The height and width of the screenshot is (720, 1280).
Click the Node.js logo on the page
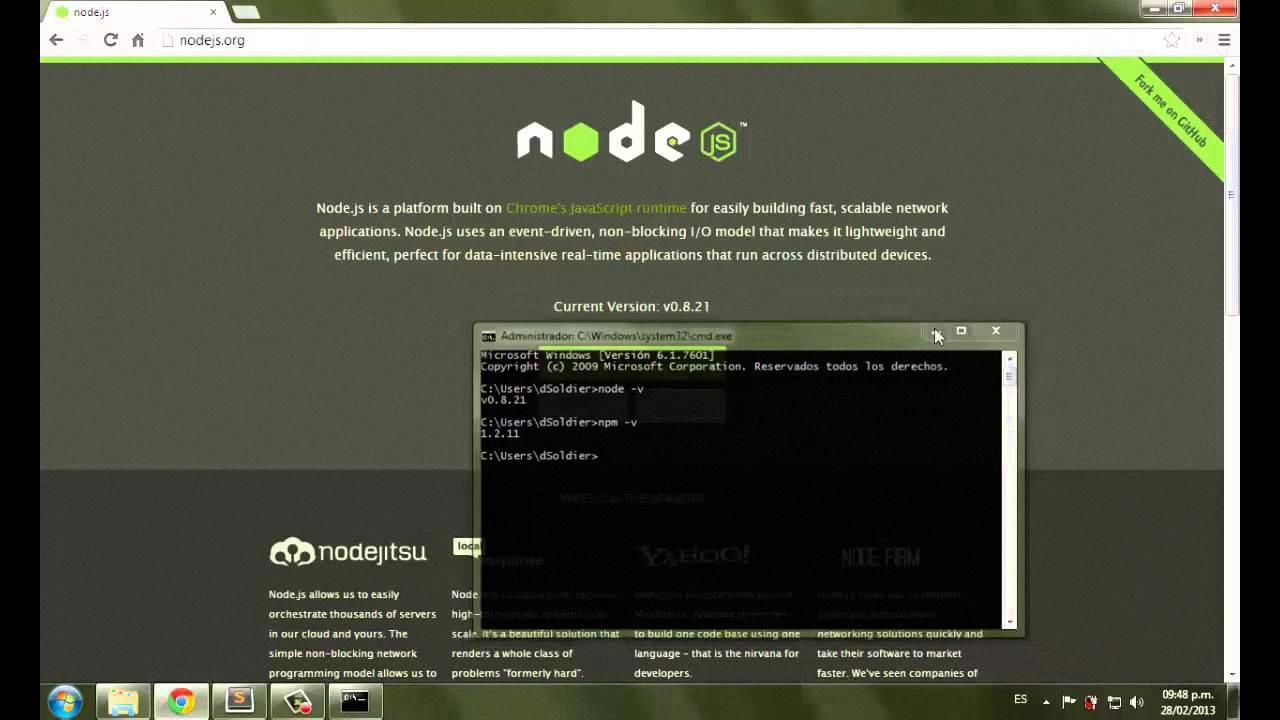coord(631,132)
